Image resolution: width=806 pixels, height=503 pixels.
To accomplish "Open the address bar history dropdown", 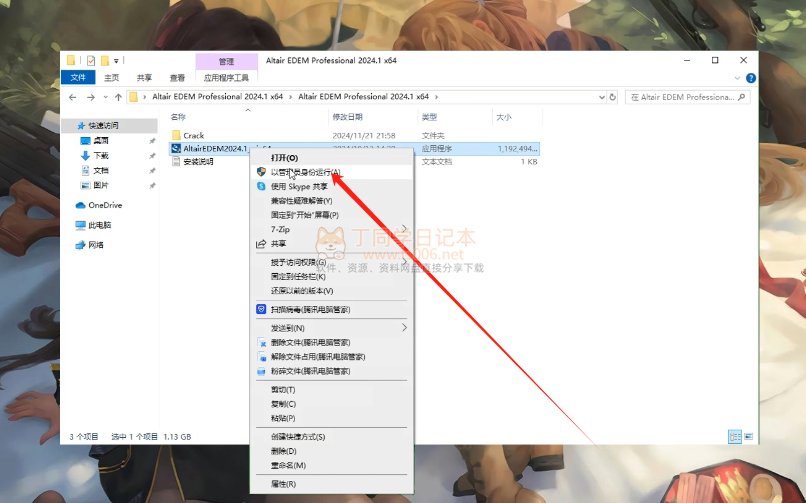I will (x=602, y=97).
